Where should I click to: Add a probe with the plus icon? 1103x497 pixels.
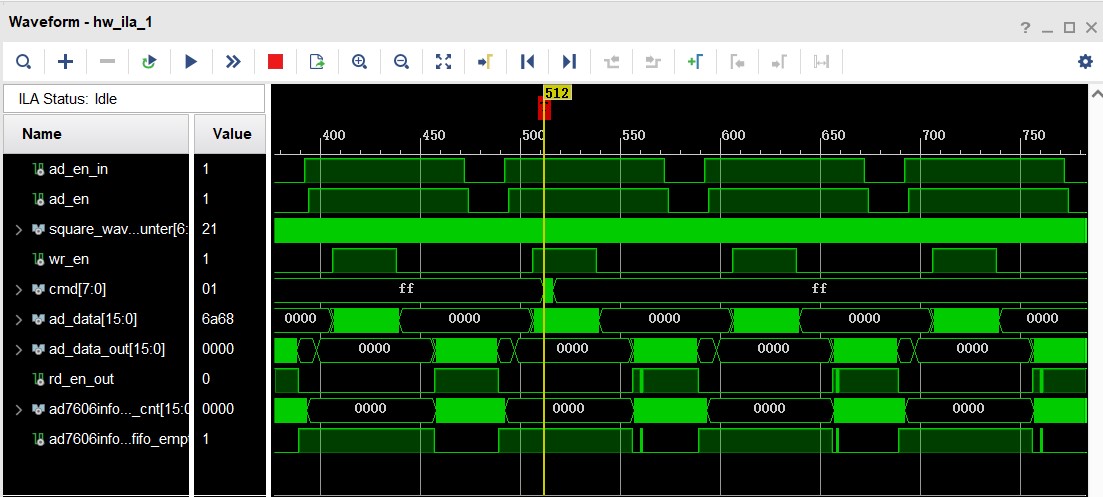[65, 62]
